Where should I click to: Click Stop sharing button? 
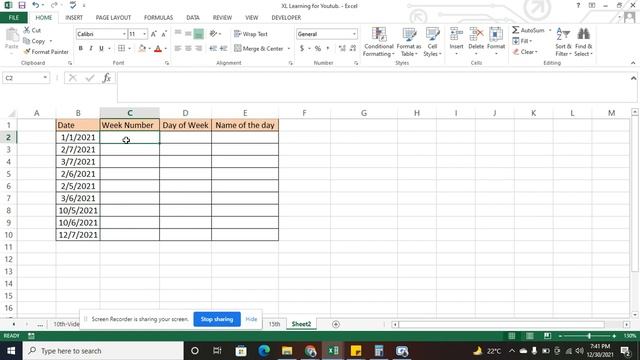tap(217, 319)
